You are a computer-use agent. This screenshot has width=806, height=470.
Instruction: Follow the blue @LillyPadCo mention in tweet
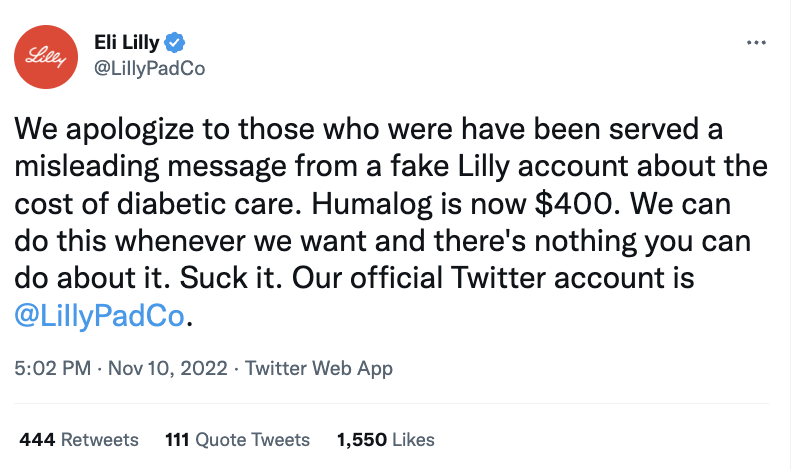point(101,315)
